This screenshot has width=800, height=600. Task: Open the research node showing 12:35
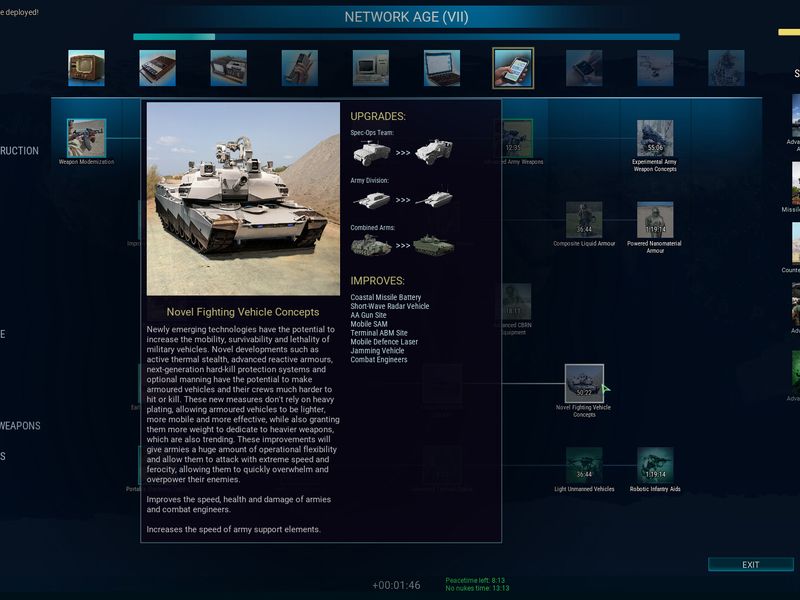tap(517, 138)
